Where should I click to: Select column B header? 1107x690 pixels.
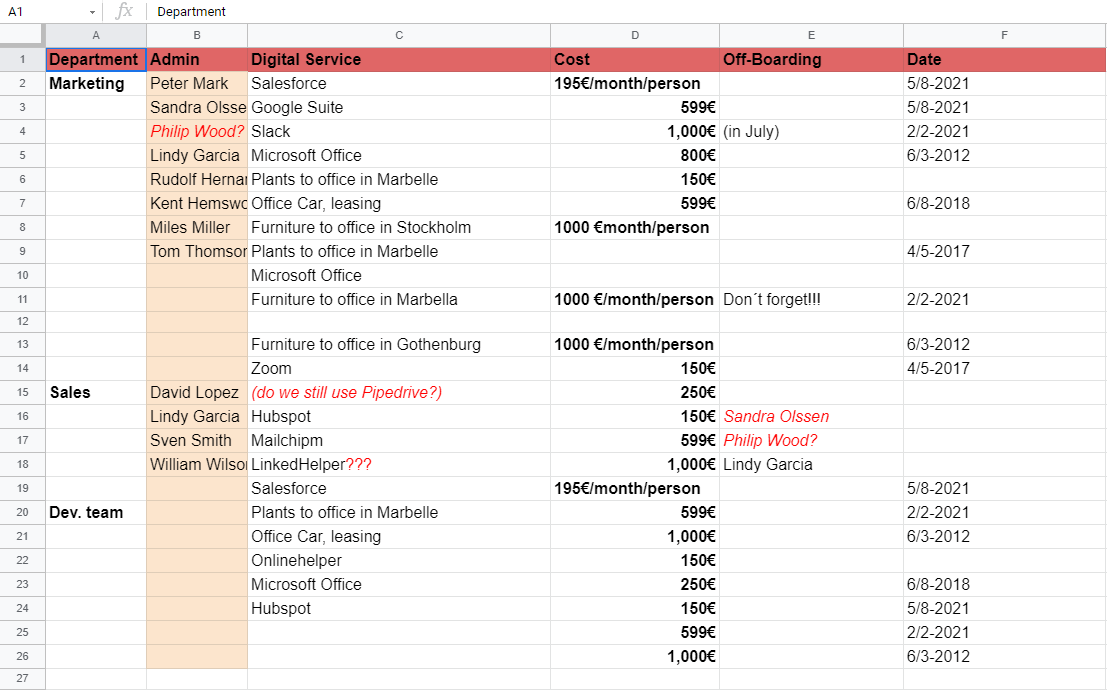197,35
